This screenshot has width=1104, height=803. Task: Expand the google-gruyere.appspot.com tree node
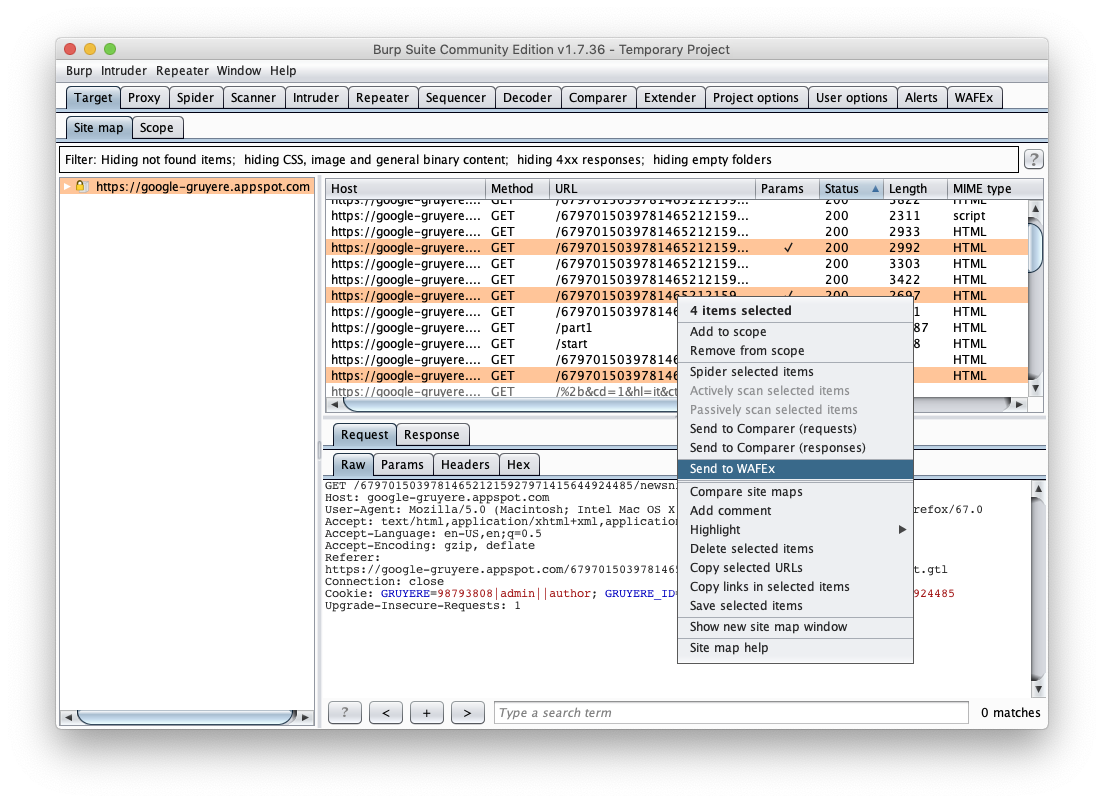[x=67, y=187]
